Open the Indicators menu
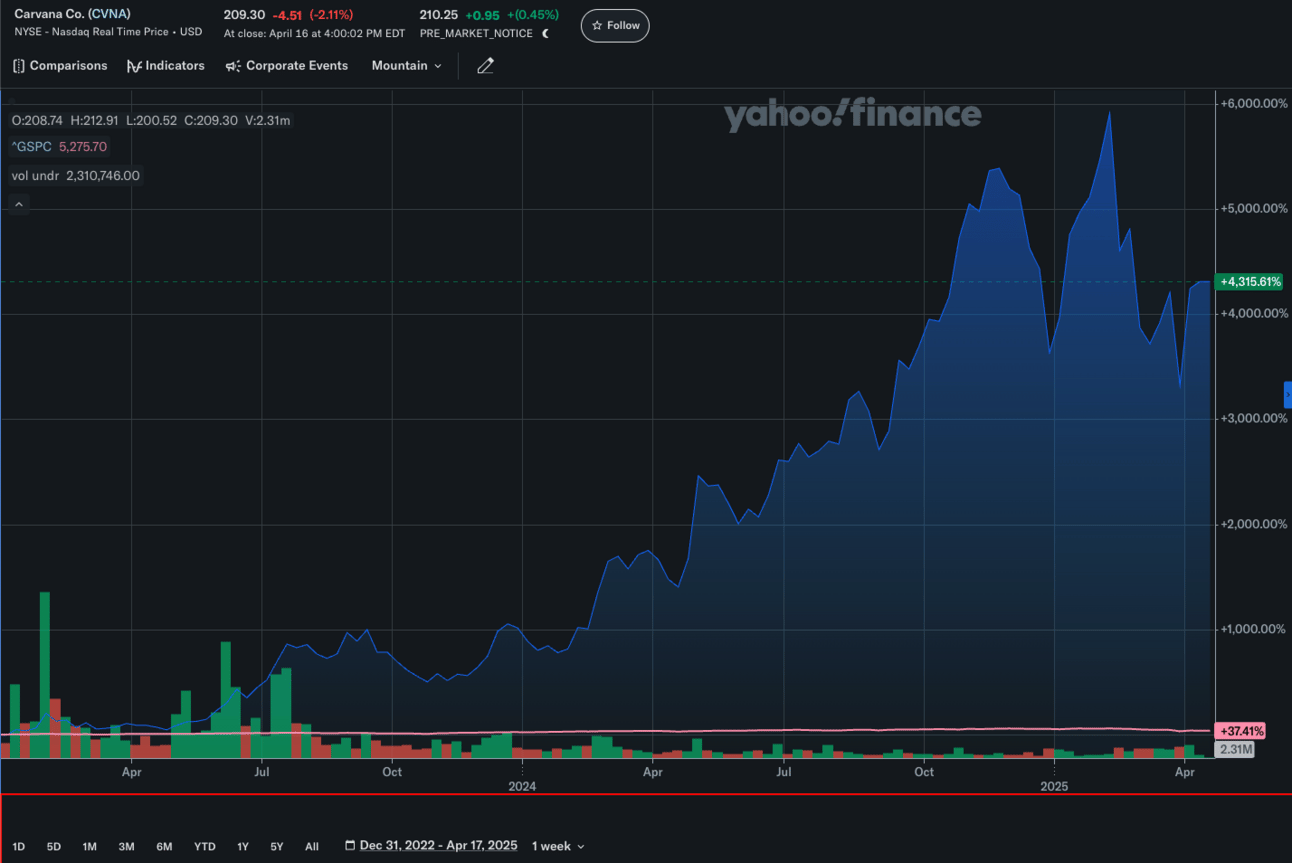The width and height of the screenshot is (1292, 863). tap(166, 66)
